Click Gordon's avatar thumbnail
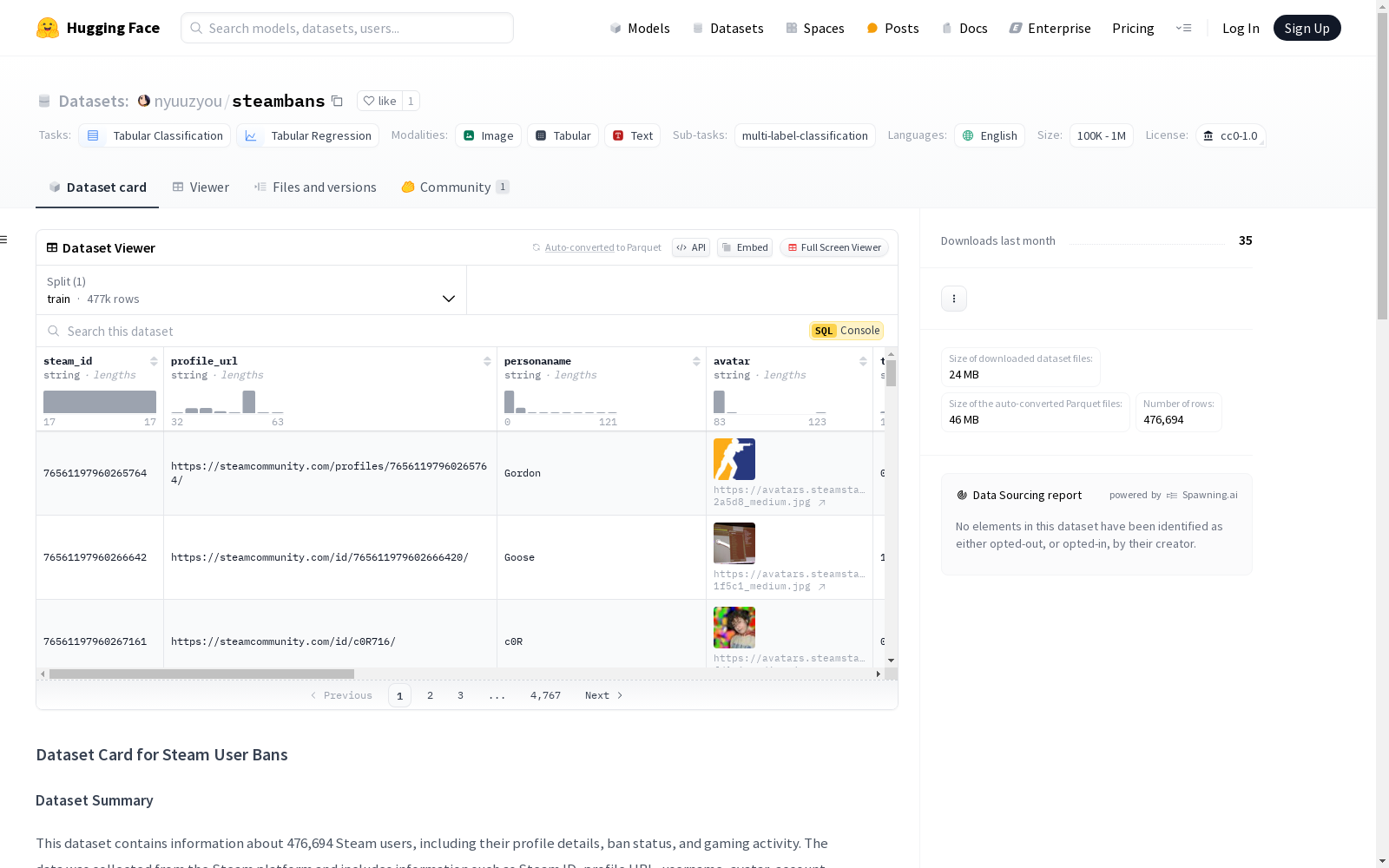 (x=734, y=459)
